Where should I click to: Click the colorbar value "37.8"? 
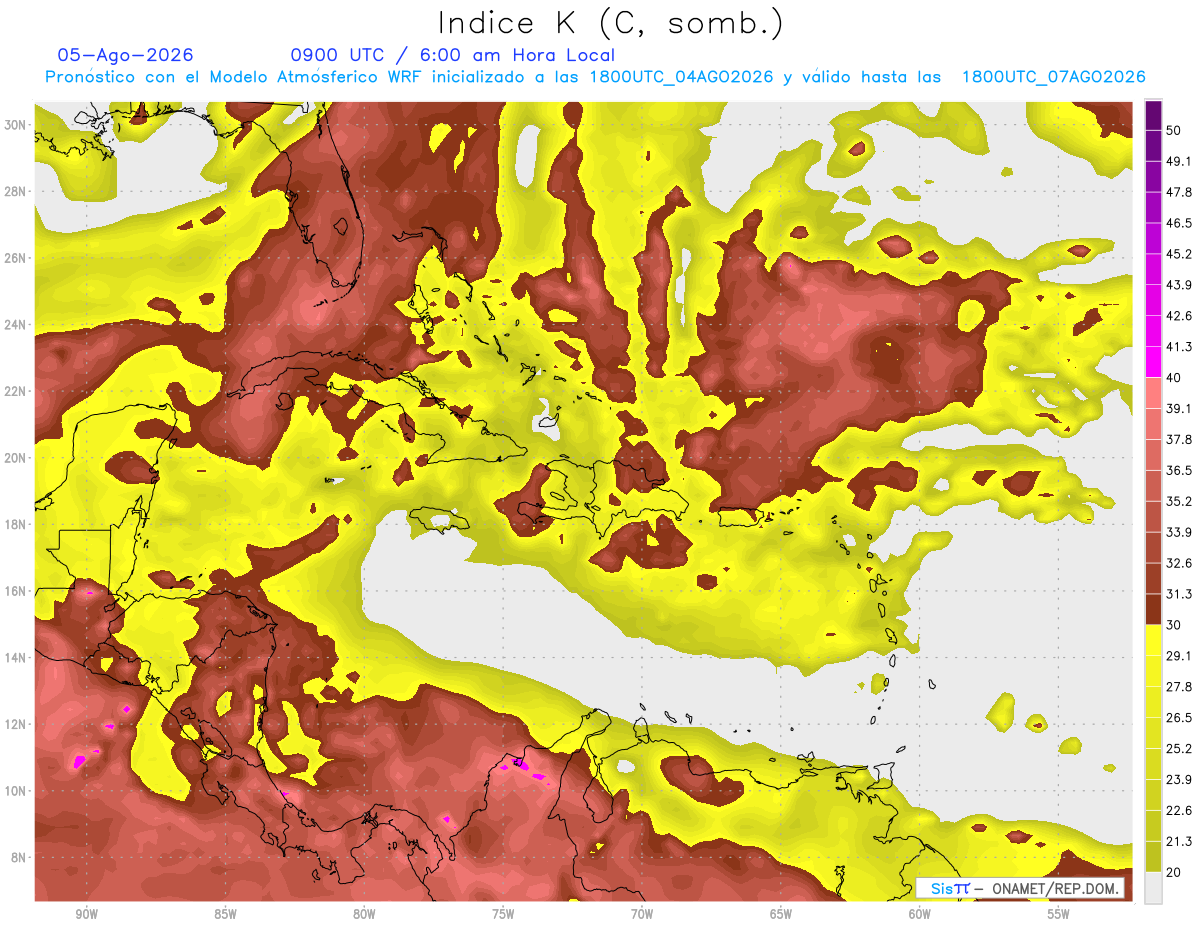(x=1178, y=439)
